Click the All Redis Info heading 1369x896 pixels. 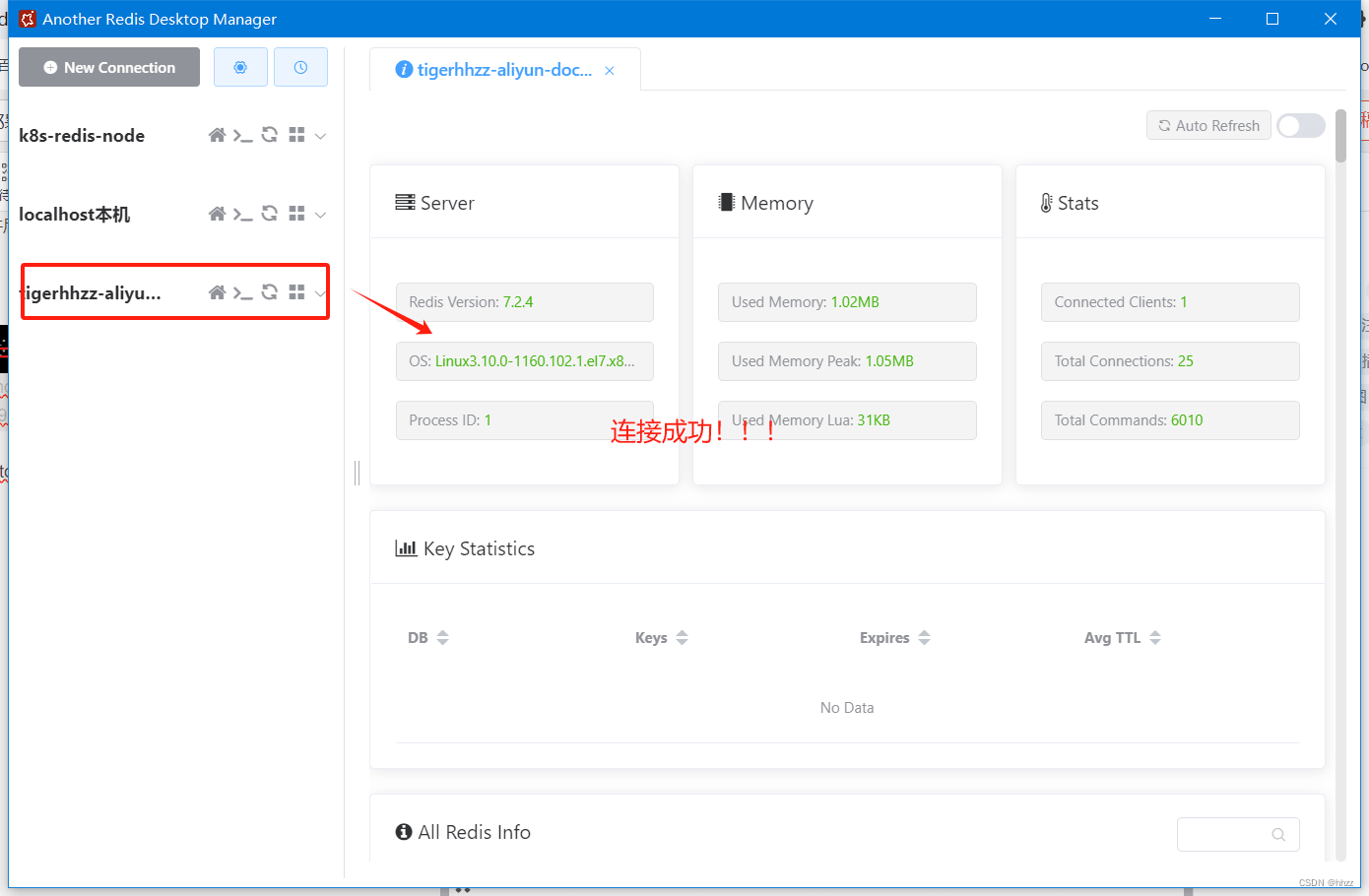click(463, 832)
